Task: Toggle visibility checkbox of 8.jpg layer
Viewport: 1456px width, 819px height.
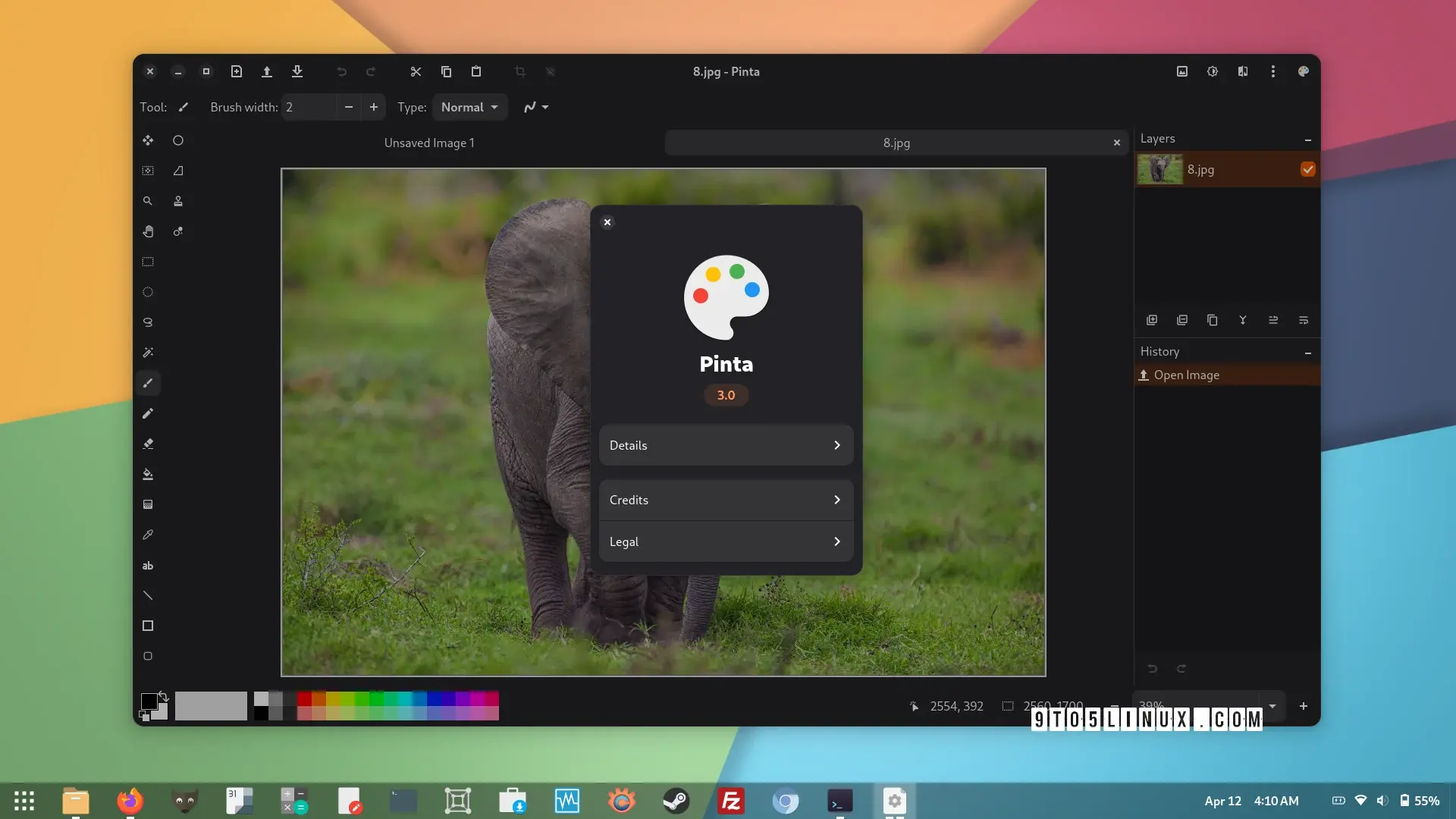Action: click(1307, 169)
